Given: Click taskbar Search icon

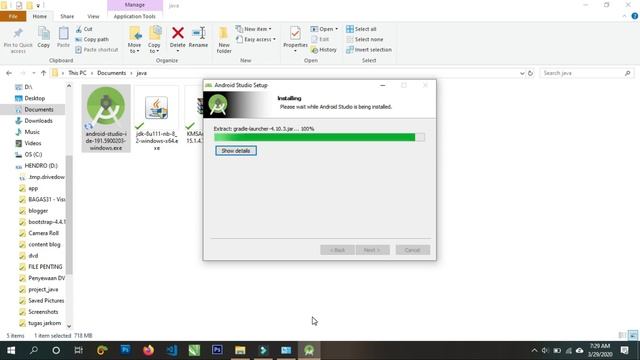Looking at the screenshot, I should 34,350.
